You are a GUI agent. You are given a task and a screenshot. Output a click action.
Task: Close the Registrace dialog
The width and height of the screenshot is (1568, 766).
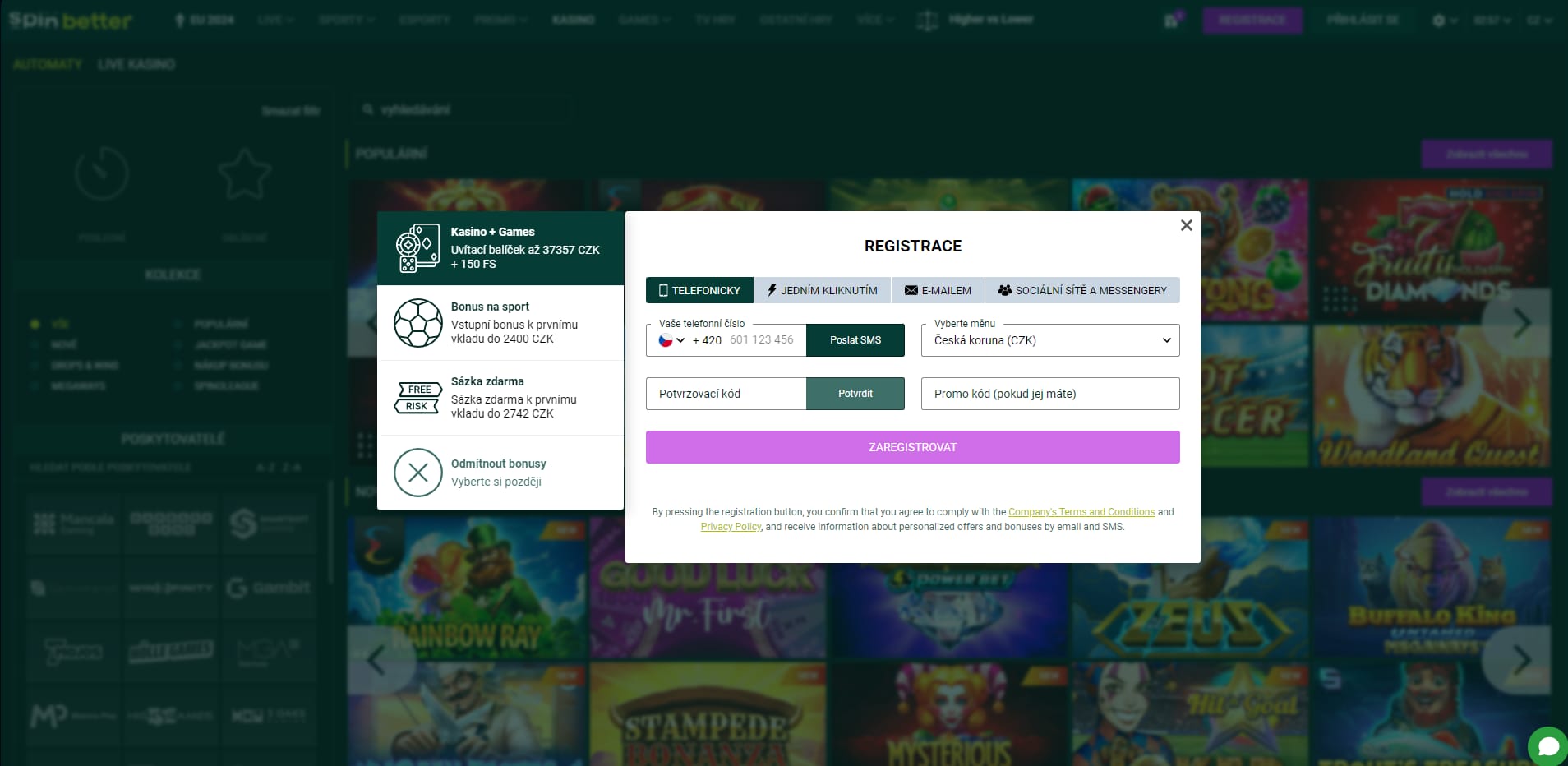coord(1186,225)
